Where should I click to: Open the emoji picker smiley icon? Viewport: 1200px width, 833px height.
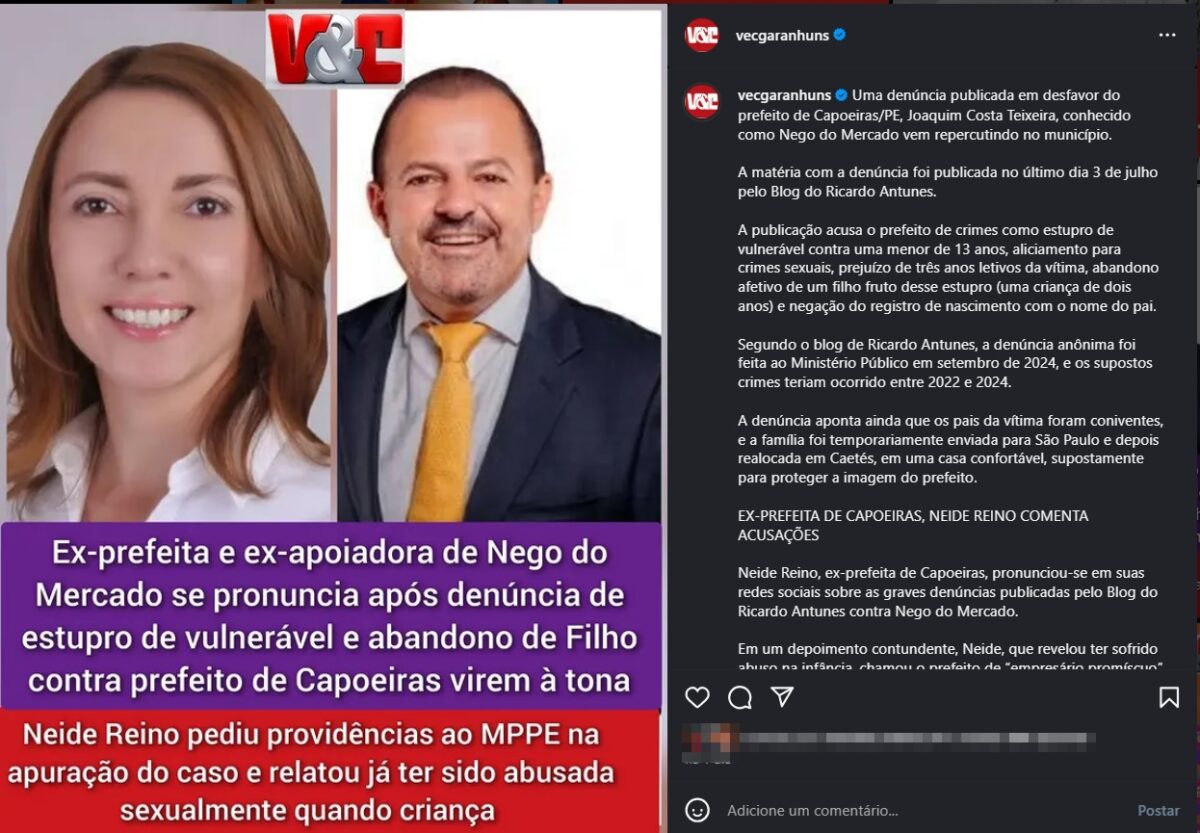(698, 810)
